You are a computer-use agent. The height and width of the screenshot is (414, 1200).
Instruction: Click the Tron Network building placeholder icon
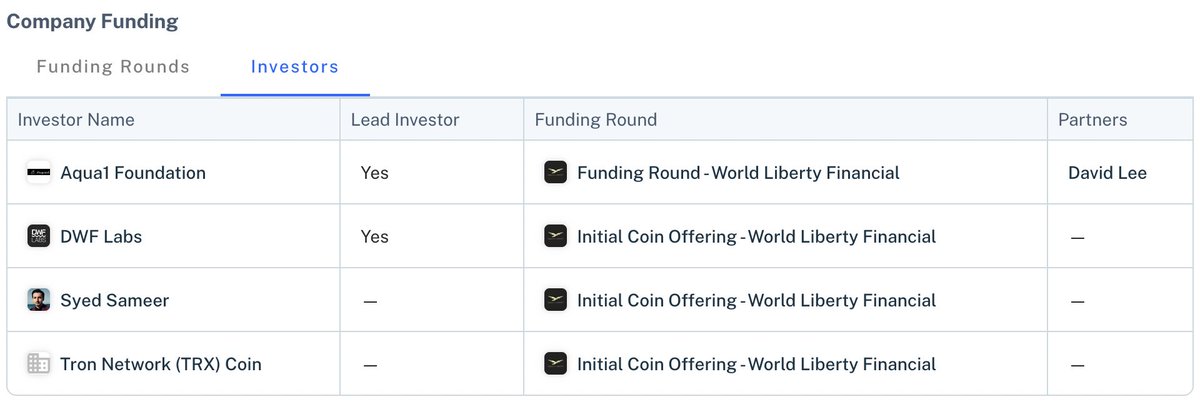[39, 364]
